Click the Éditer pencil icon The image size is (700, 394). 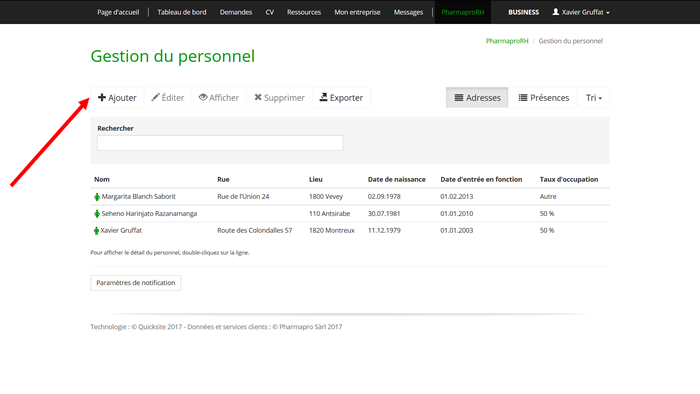tap(155, 97)
